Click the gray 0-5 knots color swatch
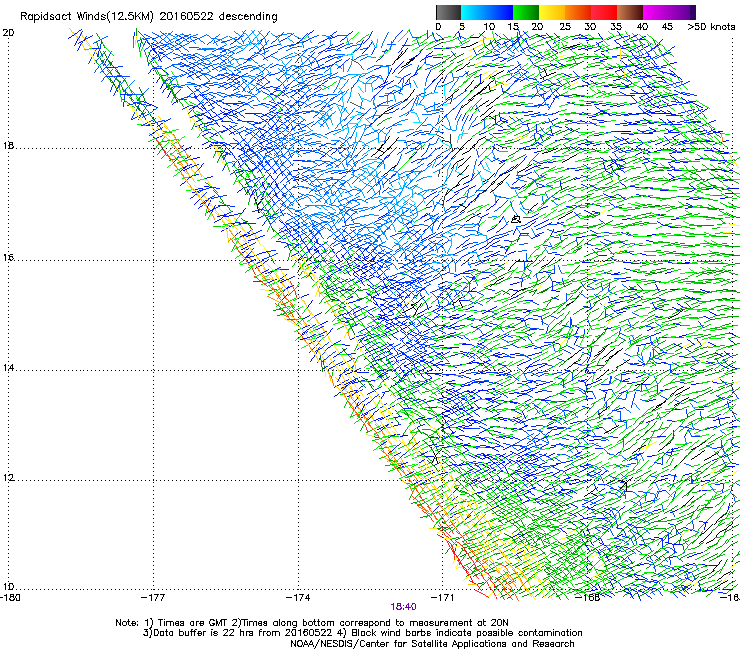Screen dimensions: 740x650 click(448, 12)
